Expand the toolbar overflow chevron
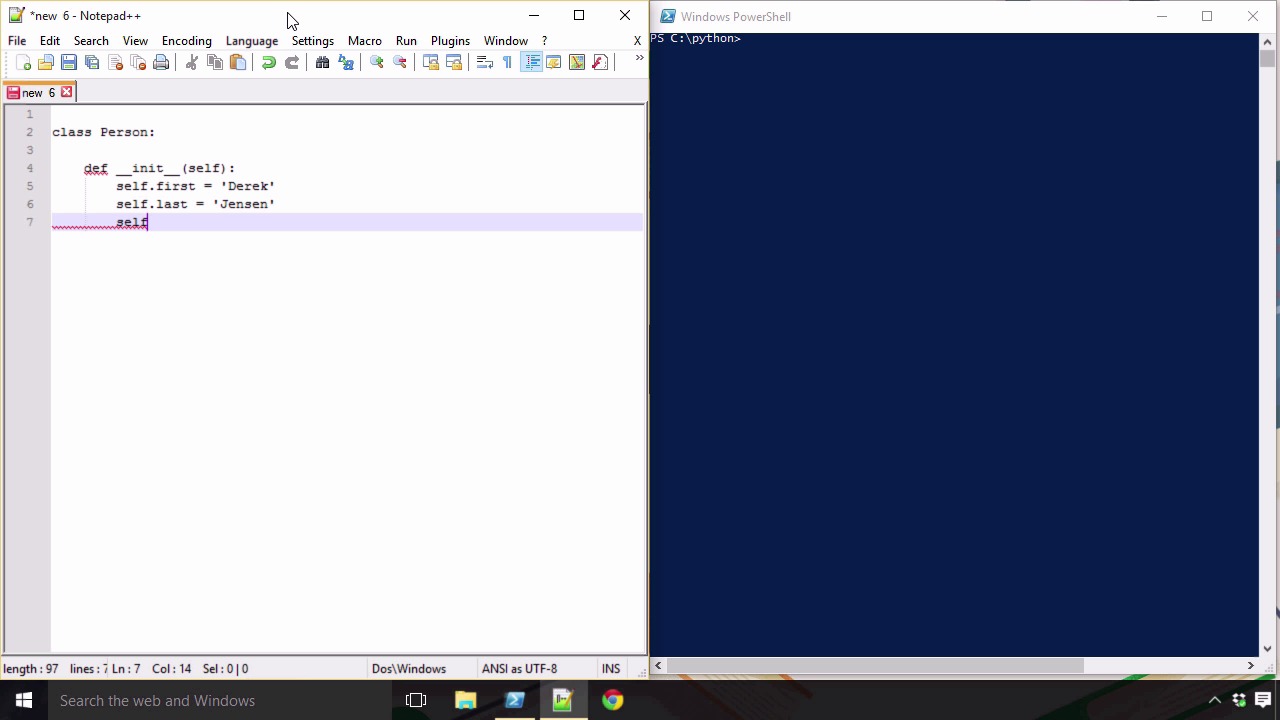The image size is (1280, 720). click(639, 58)
